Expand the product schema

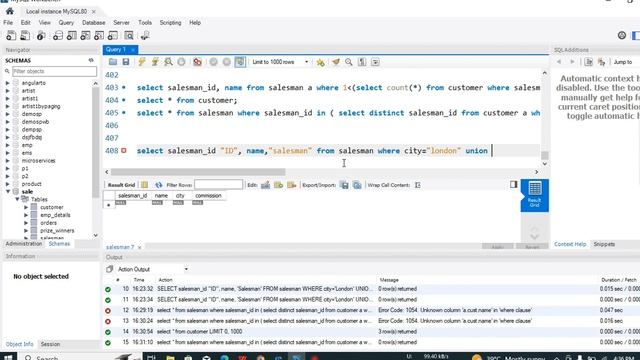pos(7,184)
